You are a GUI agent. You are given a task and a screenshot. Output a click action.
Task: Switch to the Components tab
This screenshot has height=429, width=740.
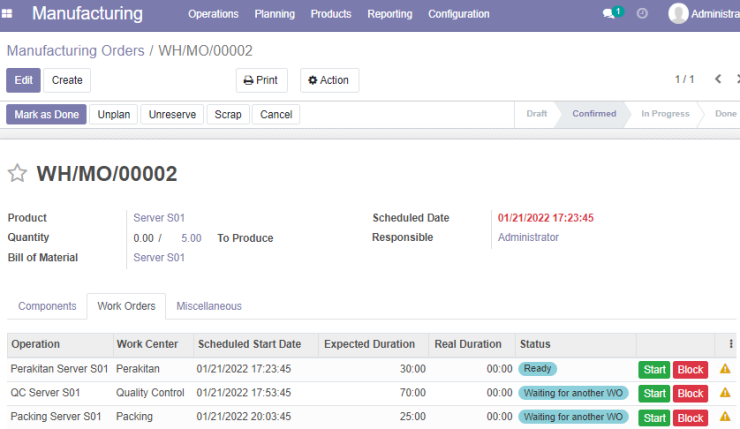(x=47, y=306)
